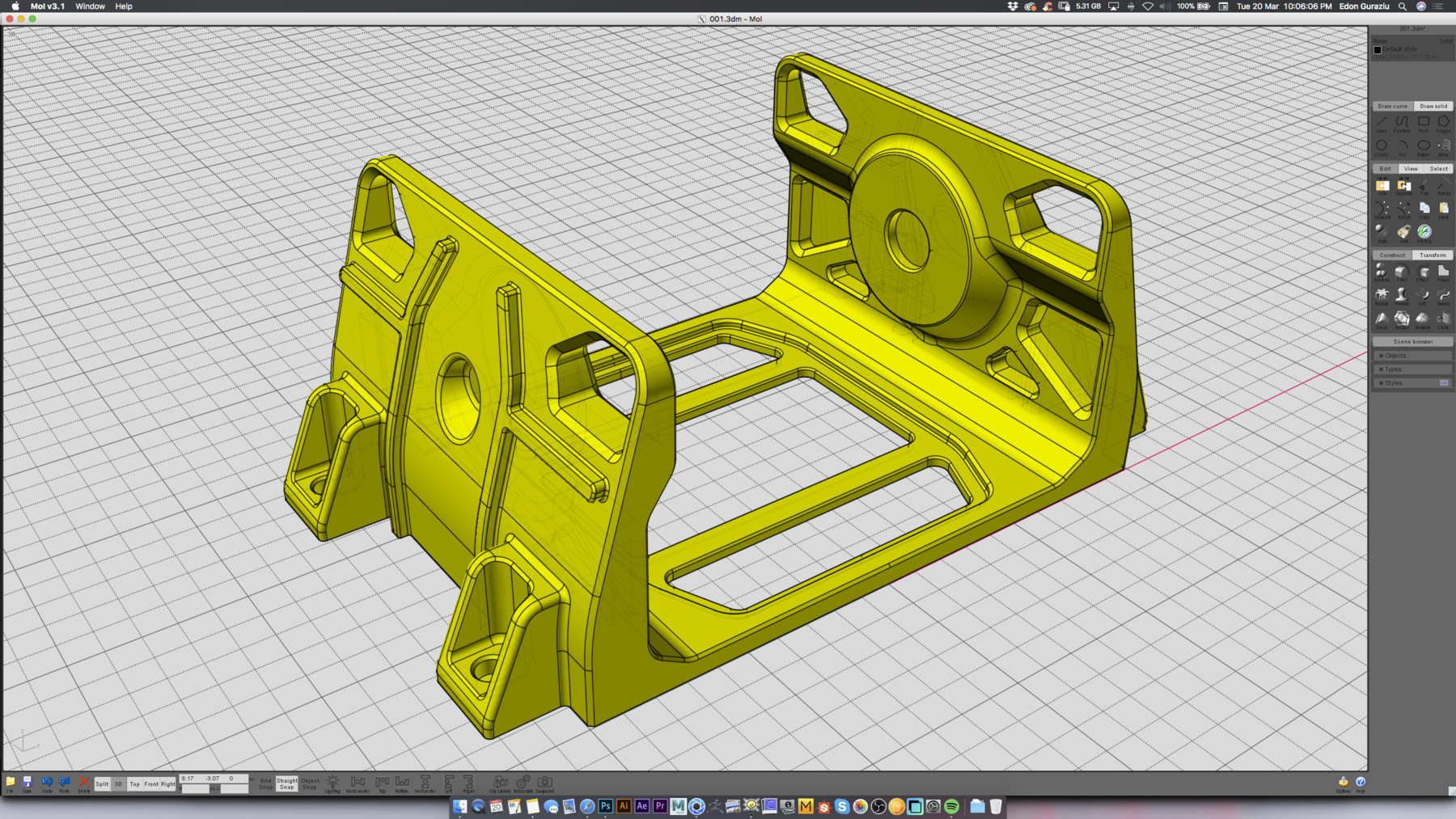Screen dimensions: 1456x819
Task: Activate the Trim tool under Edit
Action: [x=1424, y=187]
